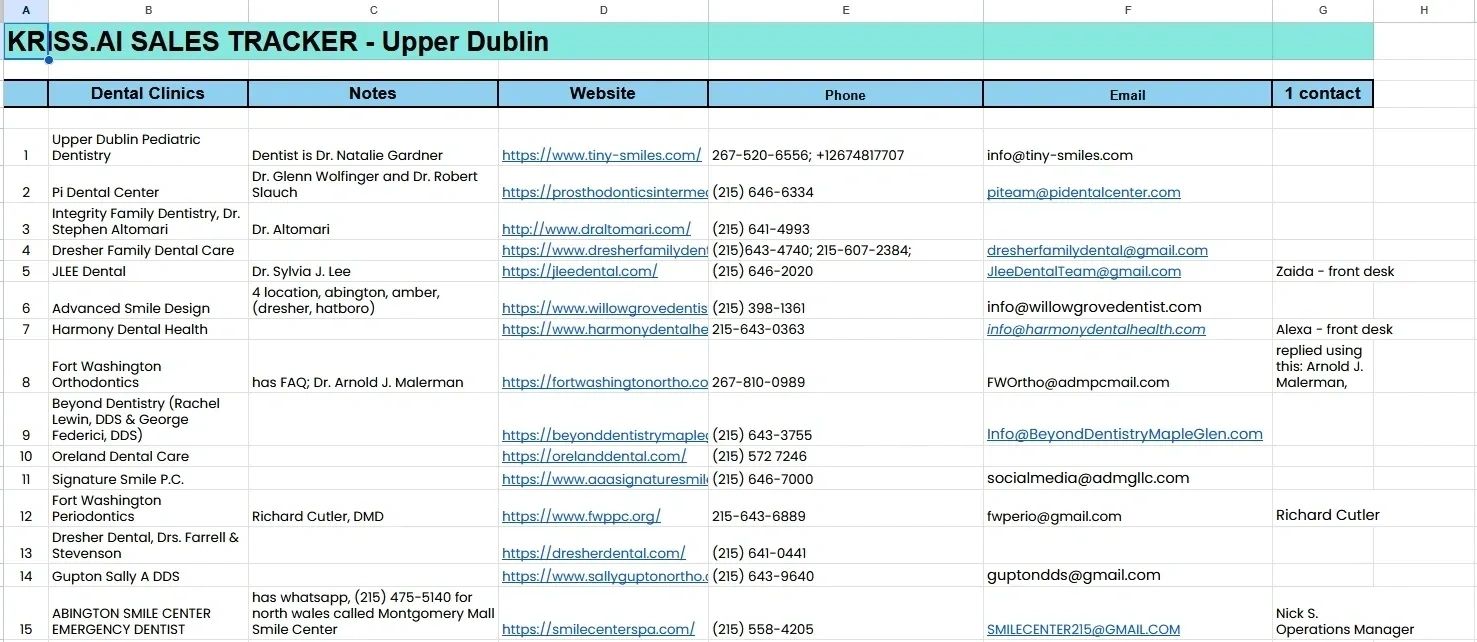Click the Dental Clinics header cell

148,94
